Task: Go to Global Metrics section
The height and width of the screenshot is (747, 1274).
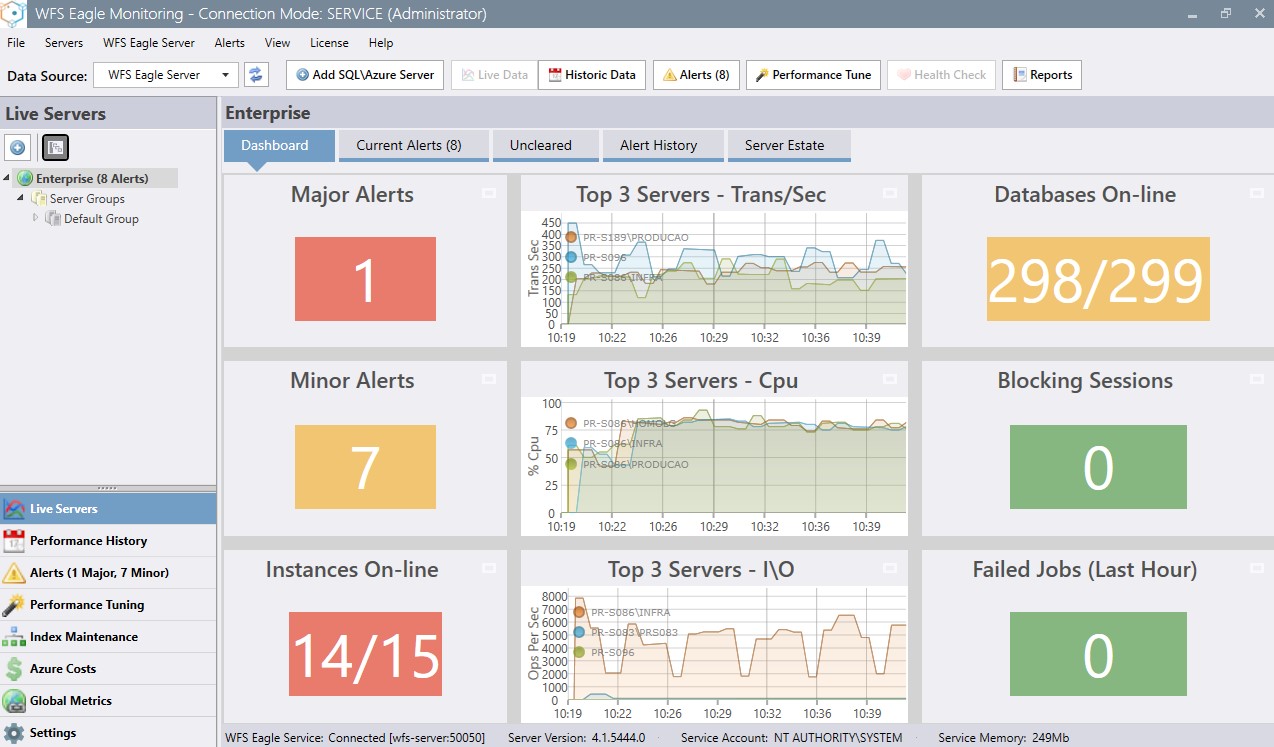Action: click(x=70, y=701)
